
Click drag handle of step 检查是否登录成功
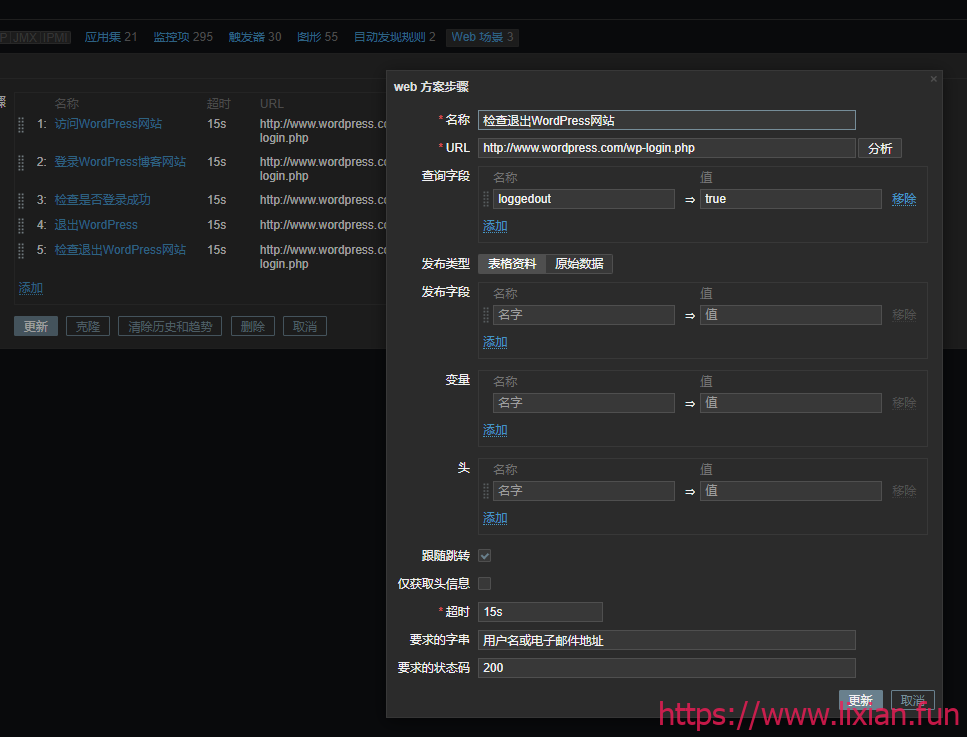[21, 200]
